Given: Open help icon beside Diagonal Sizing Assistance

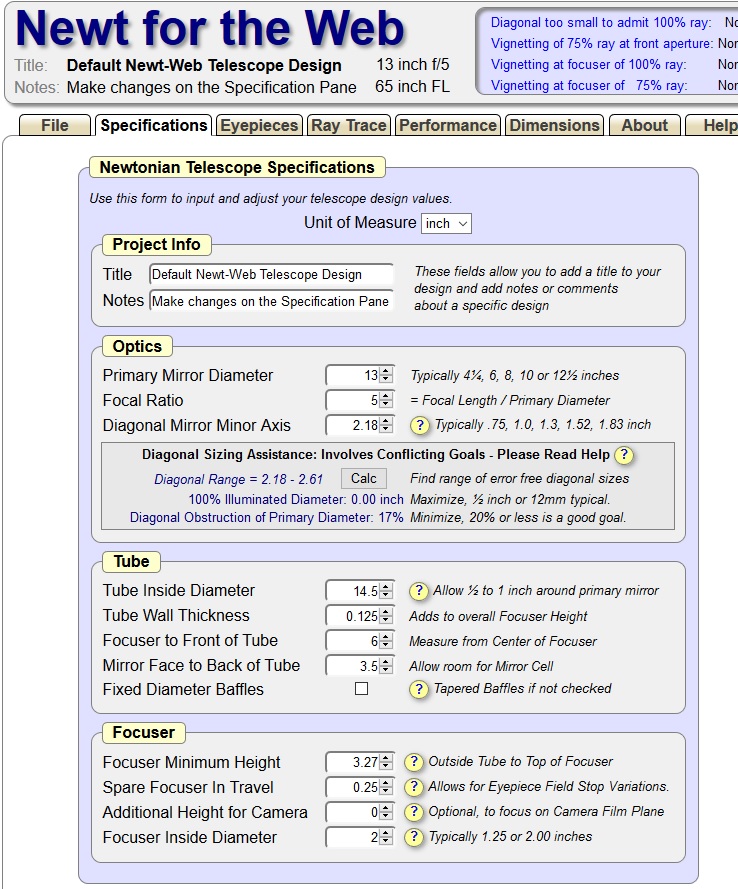Looking at the screenshot, I should tap(624, 455).
